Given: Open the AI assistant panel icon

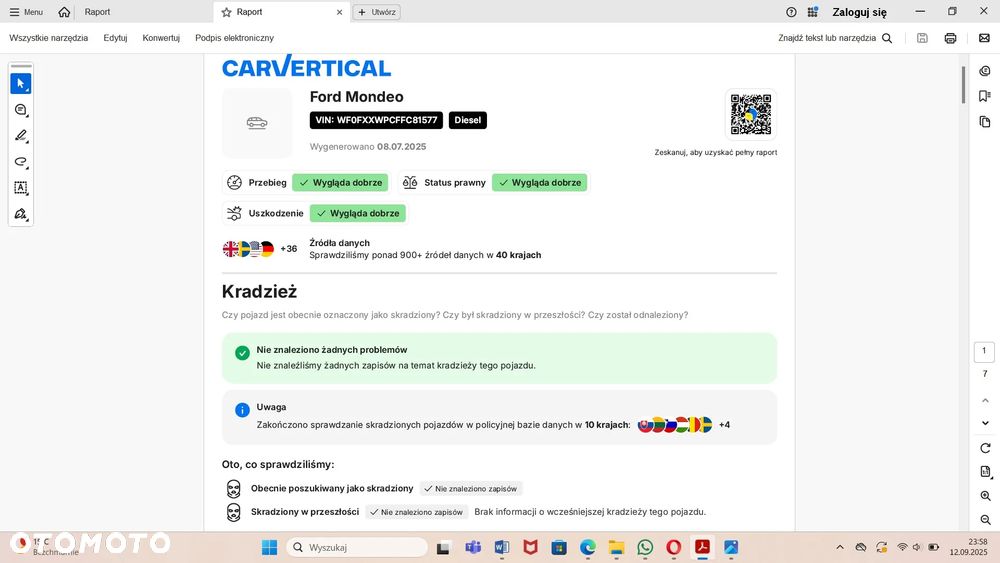Looking at the screenshot, I should [985, 71].
